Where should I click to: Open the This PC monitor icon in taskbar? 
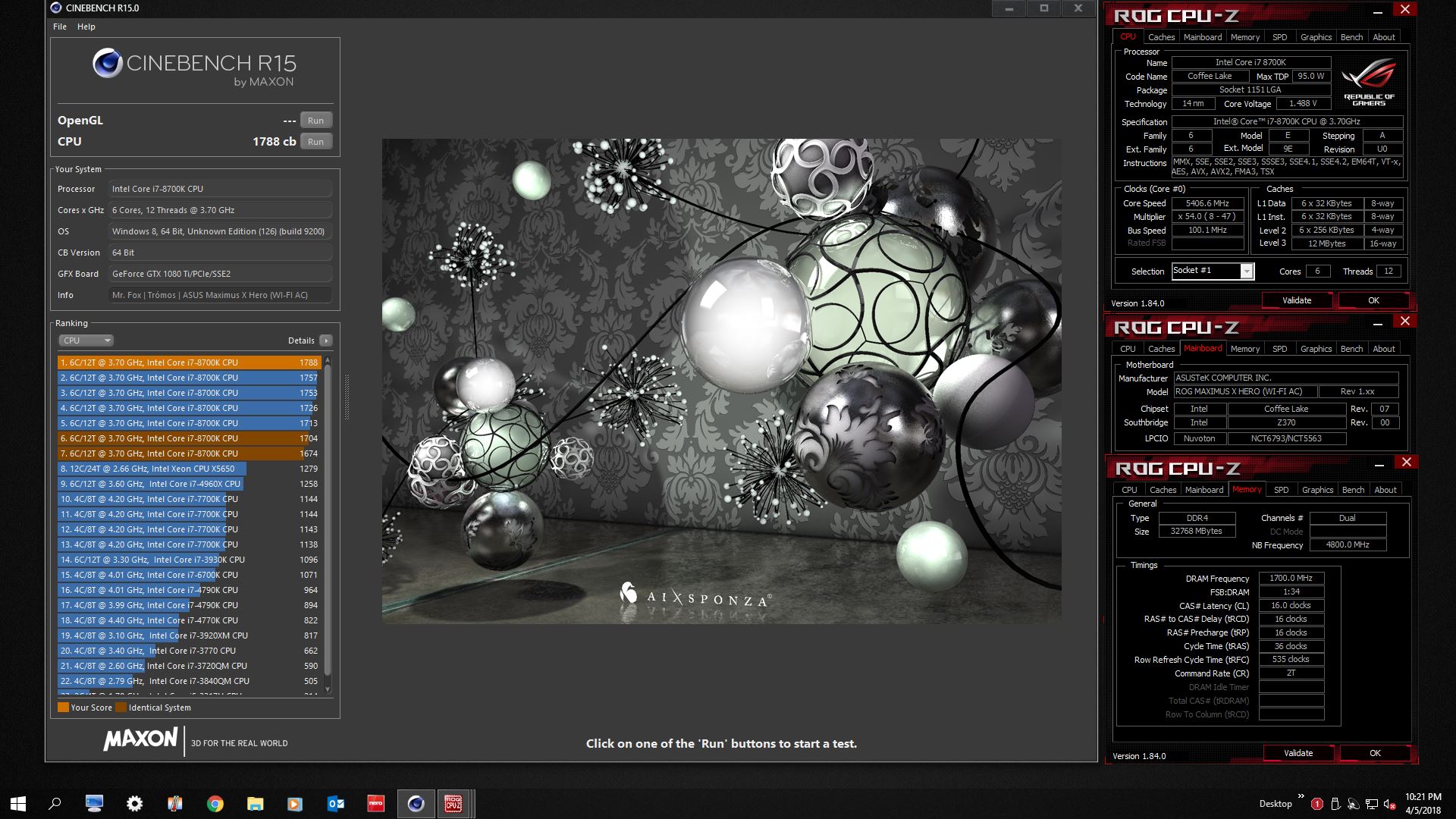[94, 804]
